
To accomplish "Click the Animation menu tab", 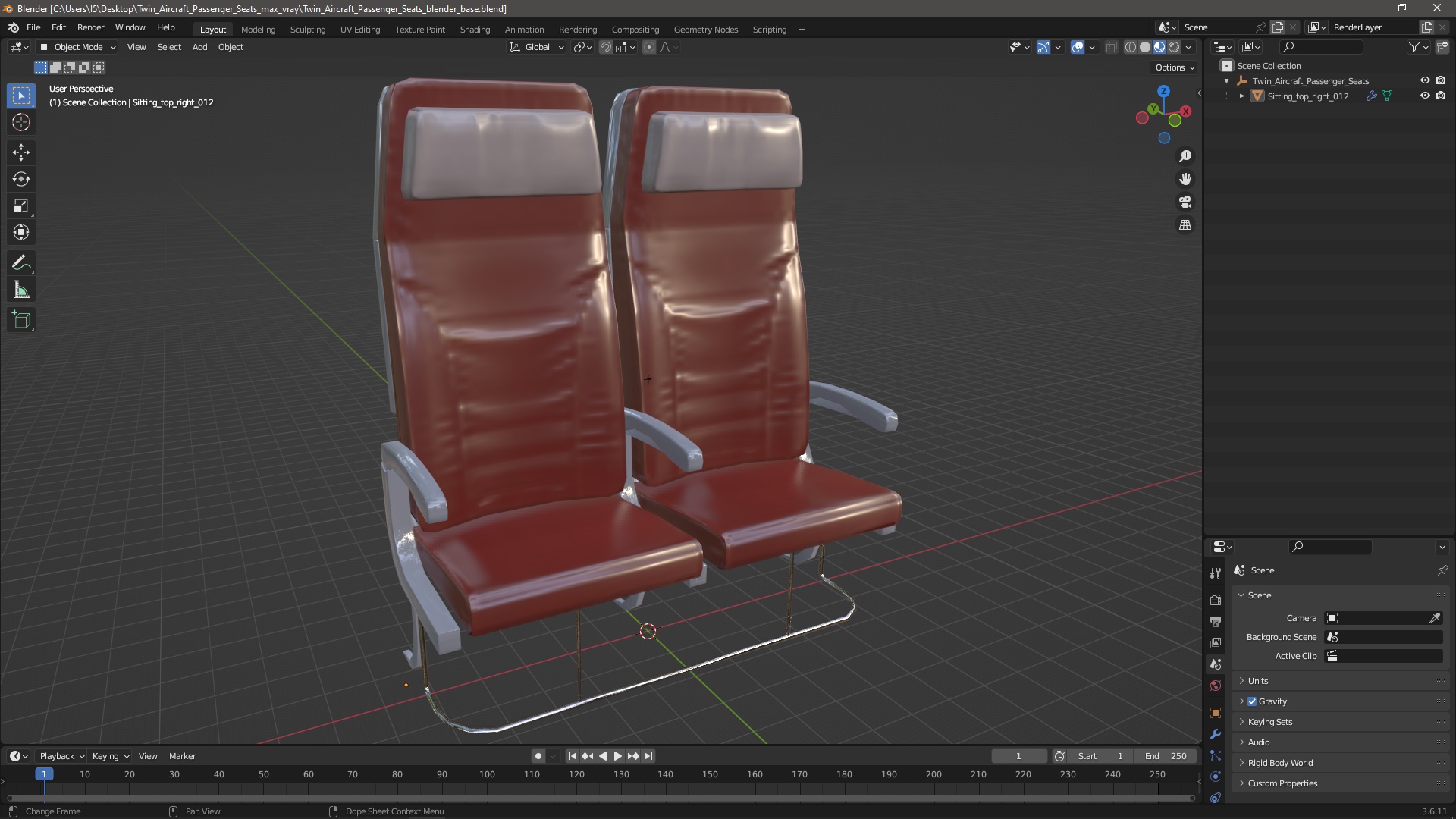I will click(524, 28).
